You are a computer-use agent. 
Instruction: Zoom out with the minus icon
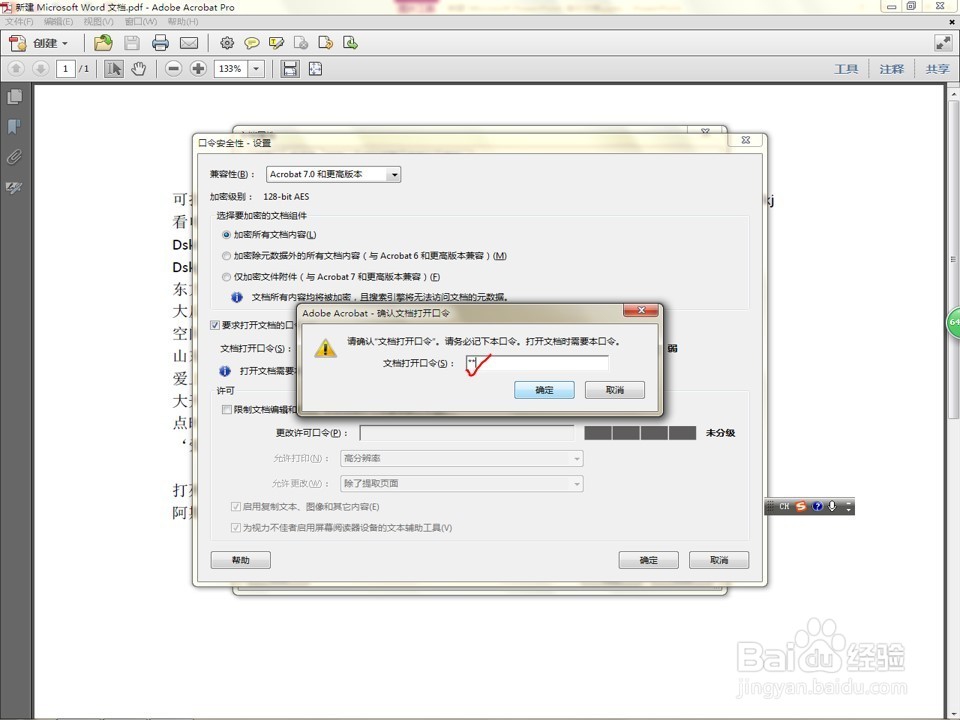(173, 69)
